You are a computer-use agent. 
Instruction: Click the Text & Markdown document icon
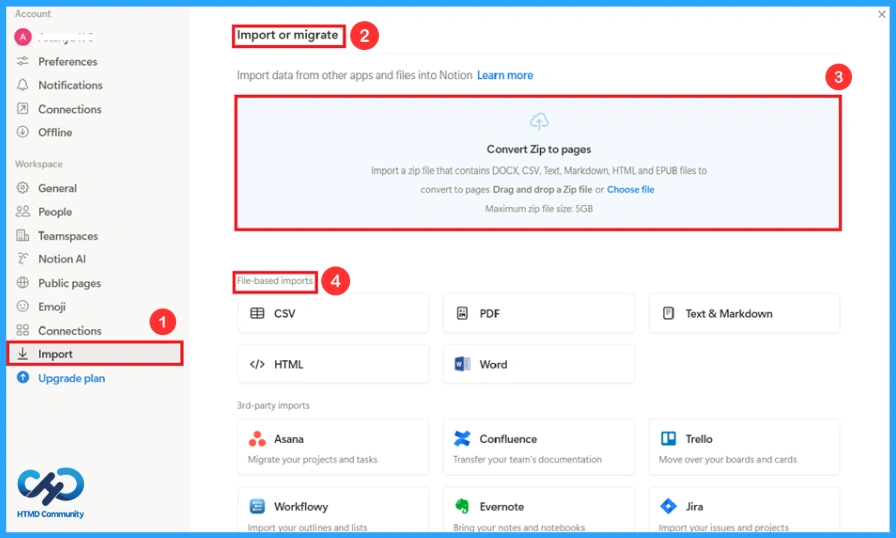click(668, 313)
